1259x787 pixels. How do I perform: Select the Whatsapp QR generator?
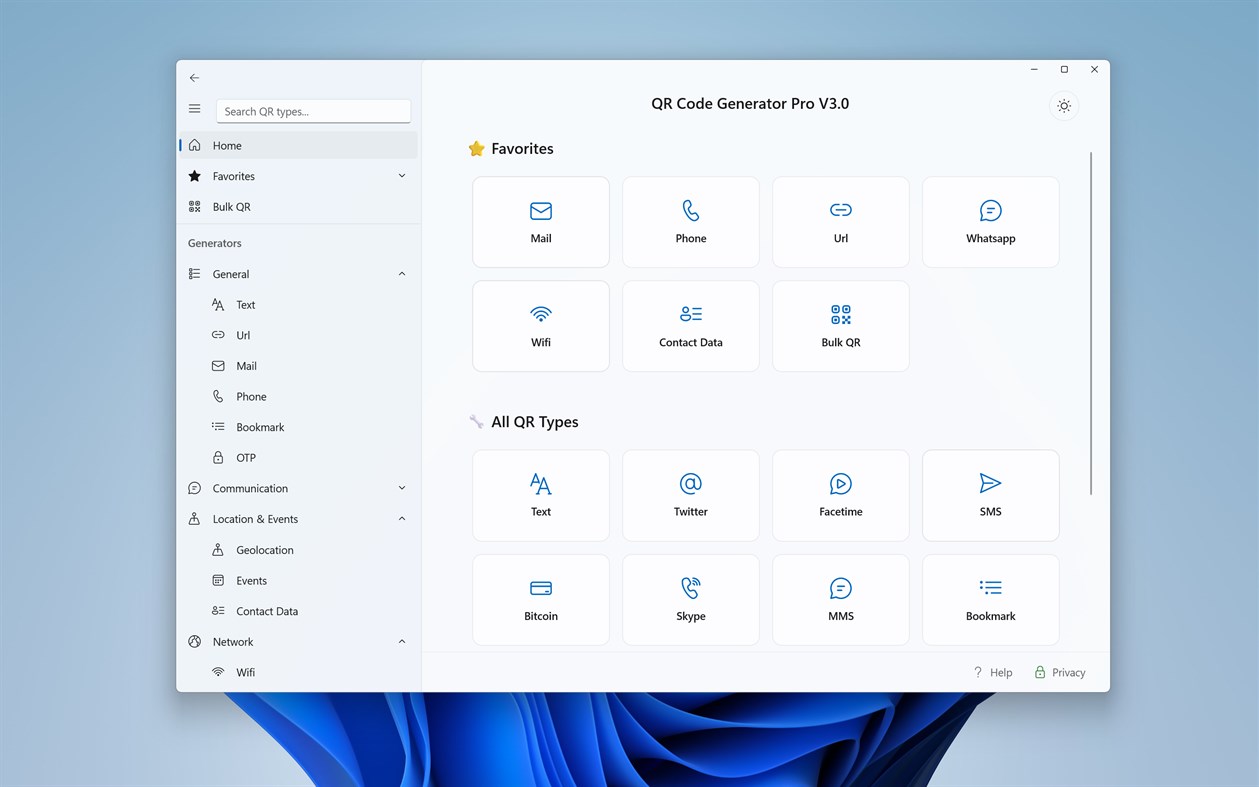pos(990,221)
